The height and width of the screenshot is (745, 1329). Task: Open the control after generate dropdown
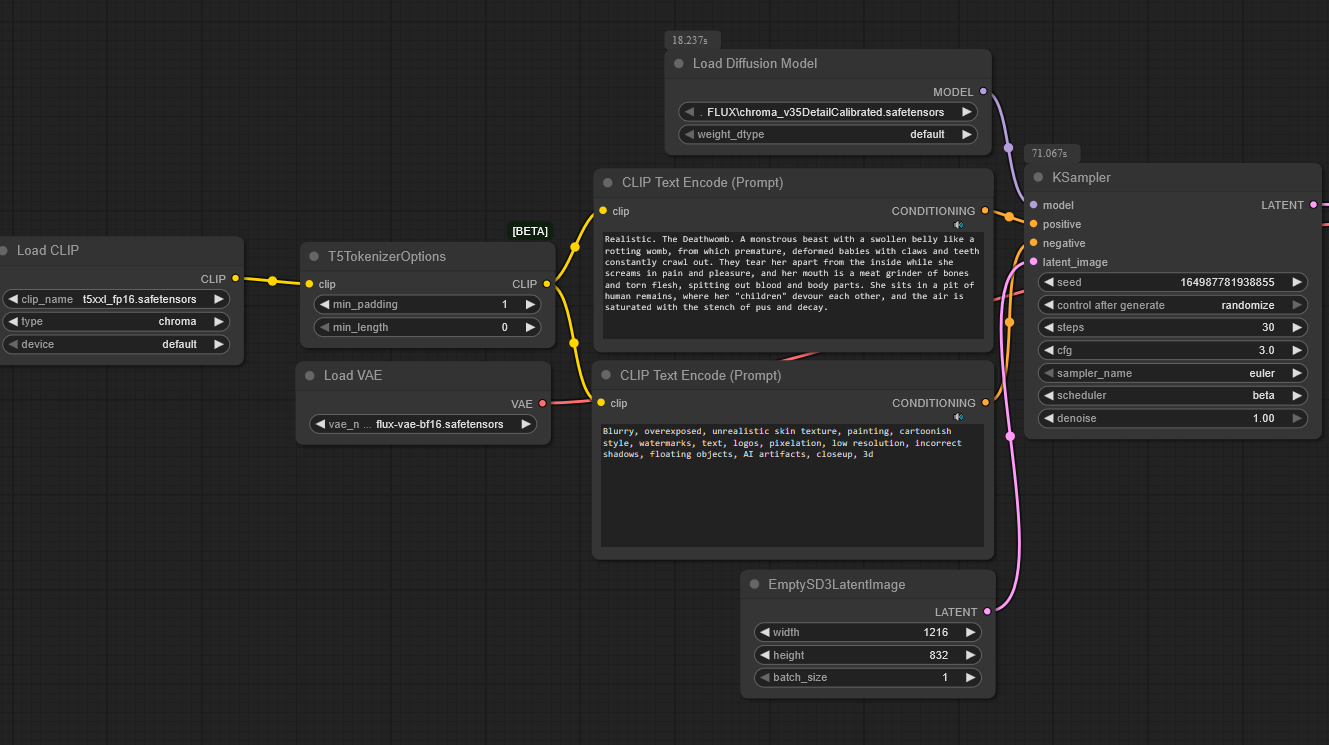1173,305
